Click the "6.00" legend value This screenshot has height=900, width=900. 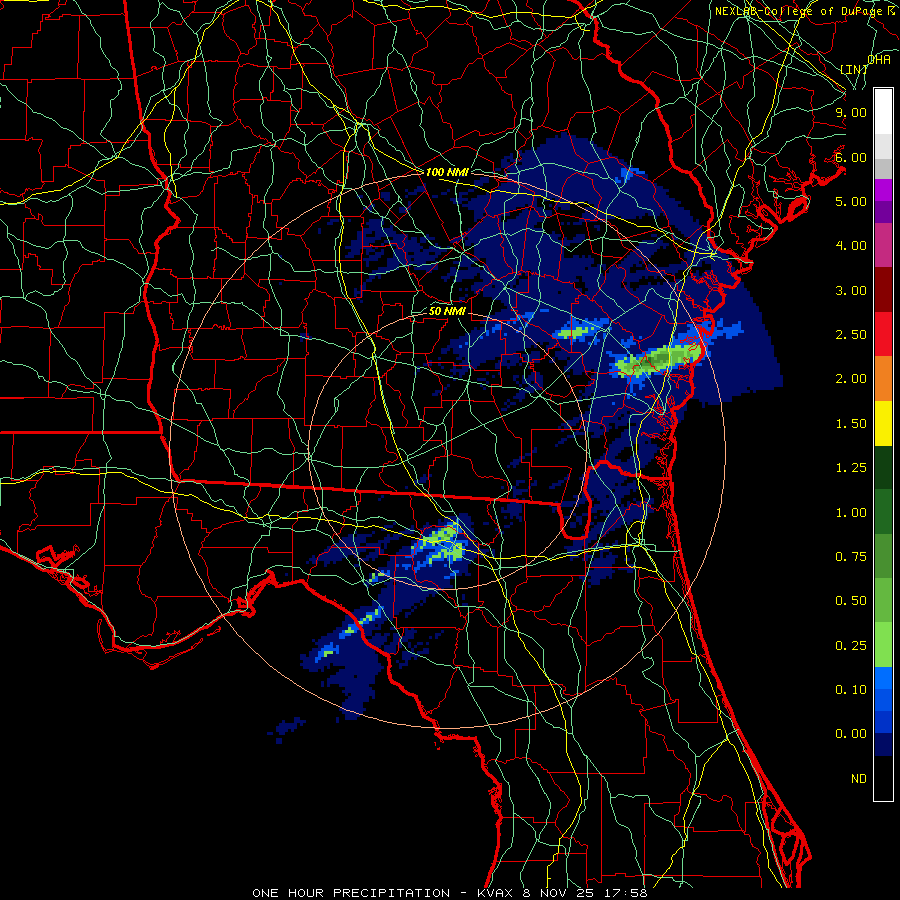(851, 157)
